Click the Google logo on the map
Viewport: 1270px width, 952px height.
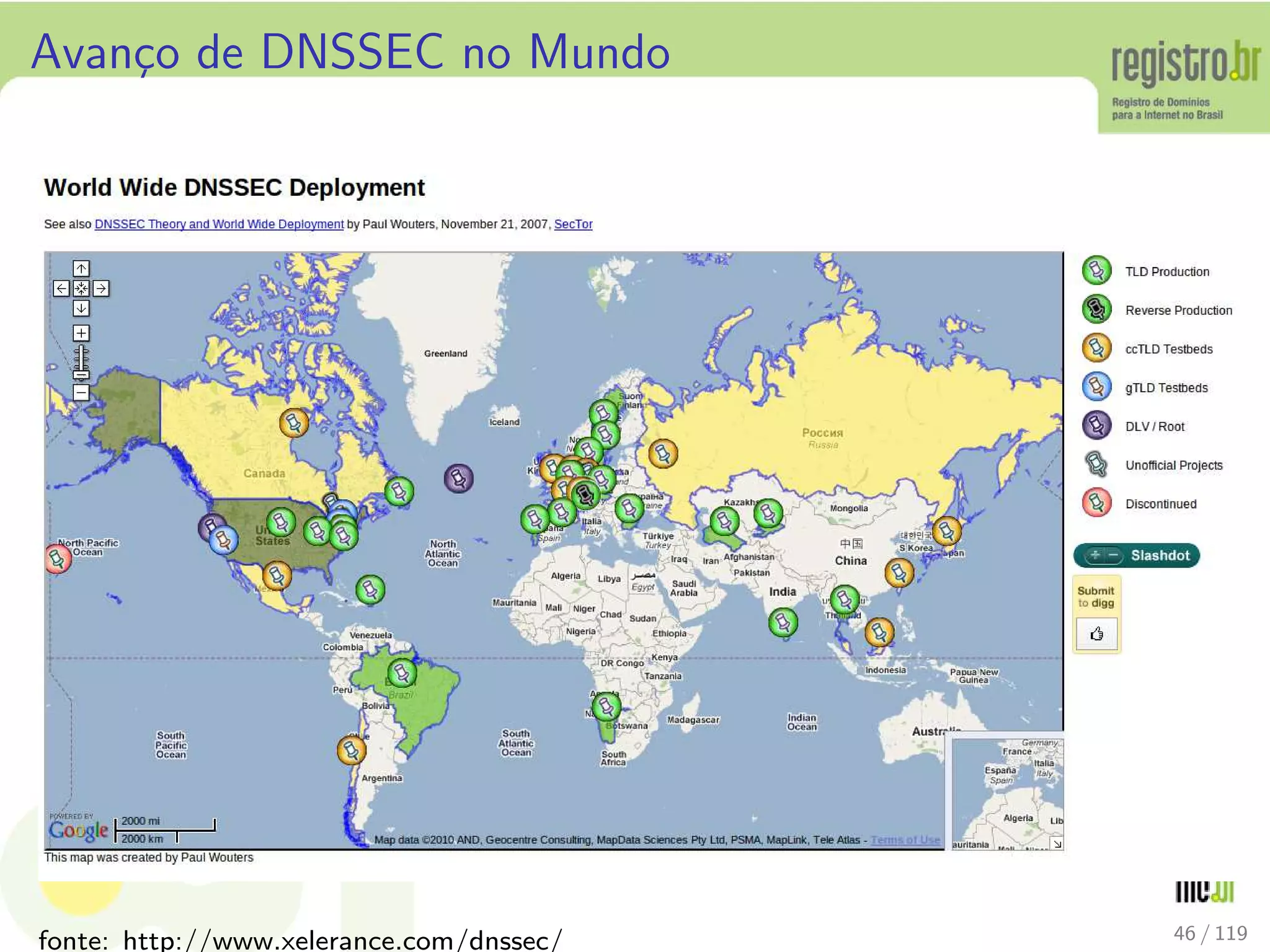click(x=79, y=830)
